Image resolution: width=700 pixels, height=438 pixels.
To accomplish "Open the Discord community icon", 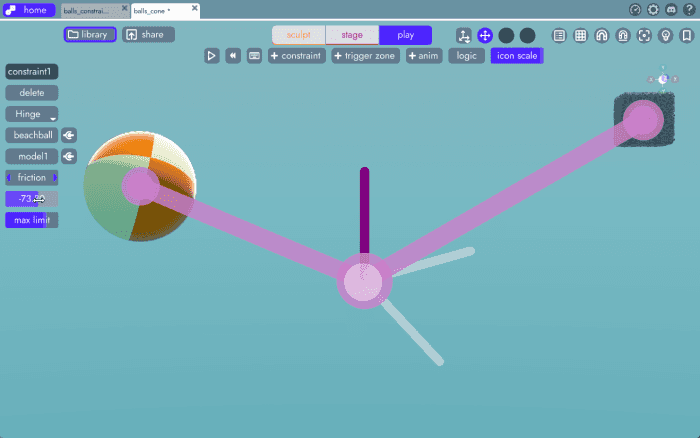I will [671, 9].
